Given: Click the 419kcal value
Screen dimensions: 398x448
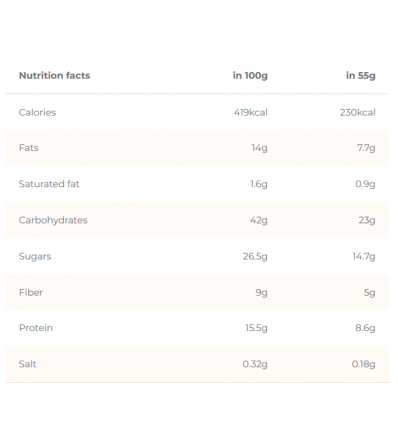Looking at the screenshot, I should pos(251,112).
